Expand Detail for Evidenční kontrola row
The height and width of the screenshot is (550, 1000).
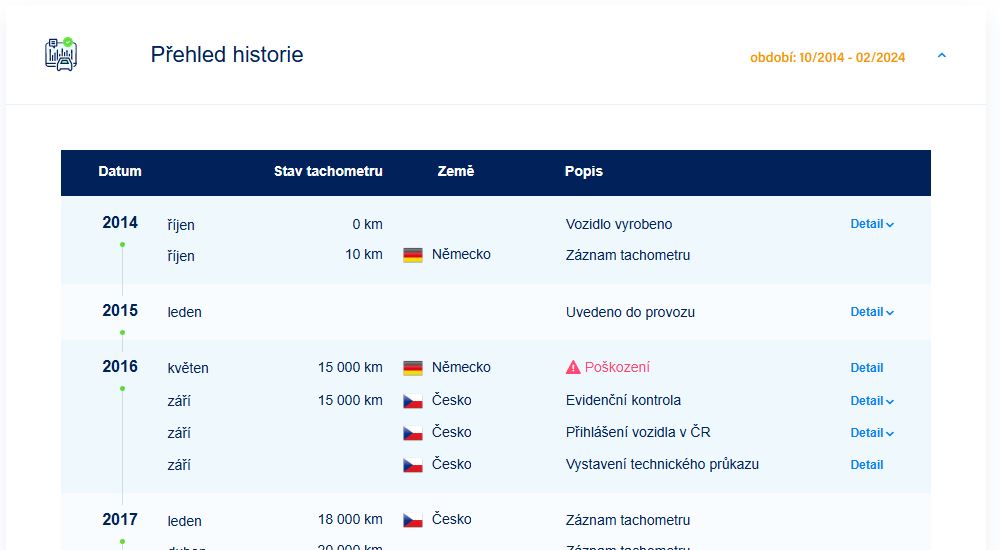(872, 401)
